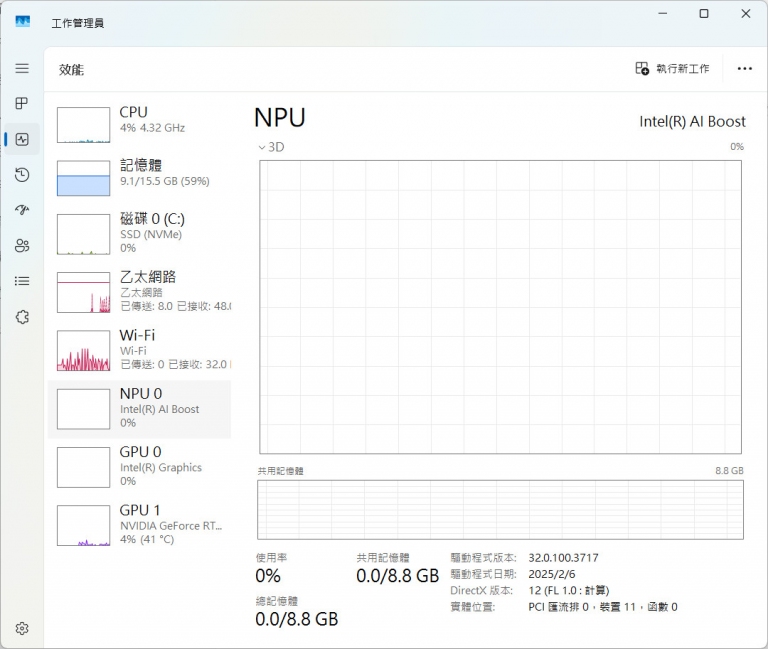Open the Startup apps page
This screenshot has width=768, height=649.
(22, 210)
